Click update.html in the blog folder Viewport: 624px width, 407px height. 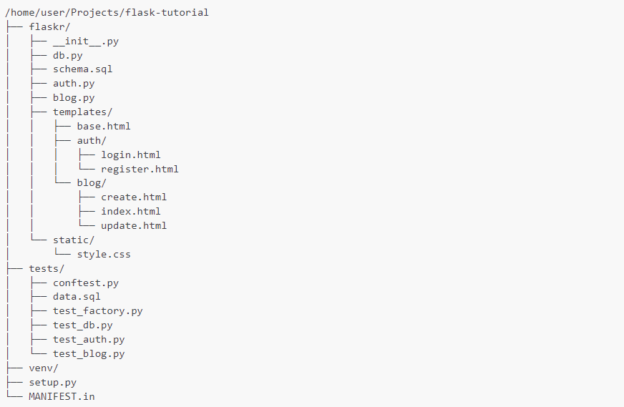tap(133, 226)
